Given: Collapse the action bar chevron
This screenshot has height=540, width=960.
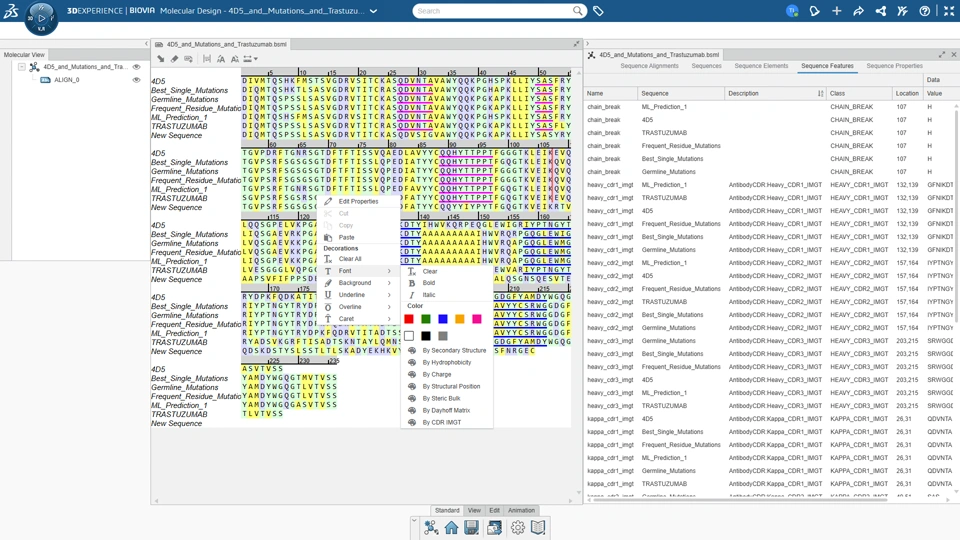Looking at the screenshot, I should coord(414,521).
